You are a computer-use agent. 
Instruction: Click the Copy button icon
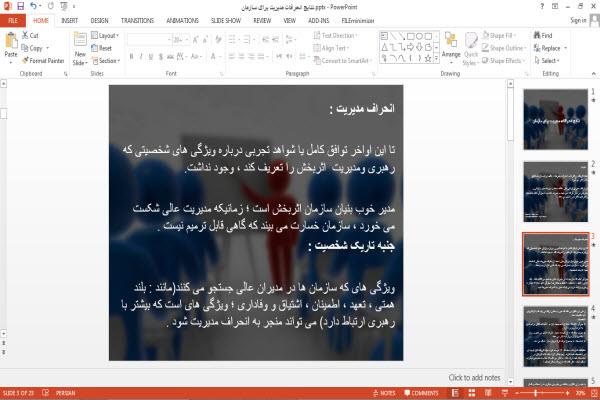25,48
